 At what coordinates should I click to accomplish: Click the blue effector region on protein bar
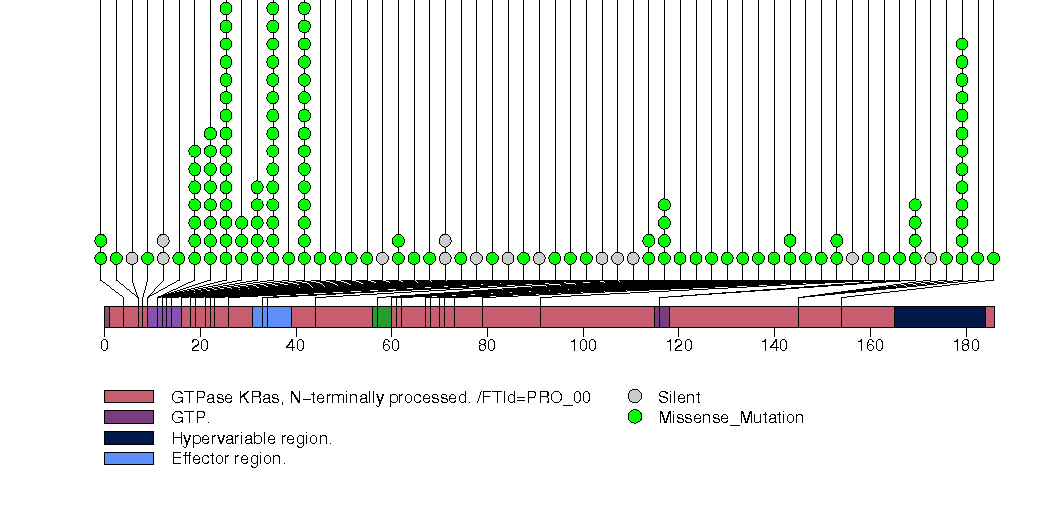coord(271,317)
